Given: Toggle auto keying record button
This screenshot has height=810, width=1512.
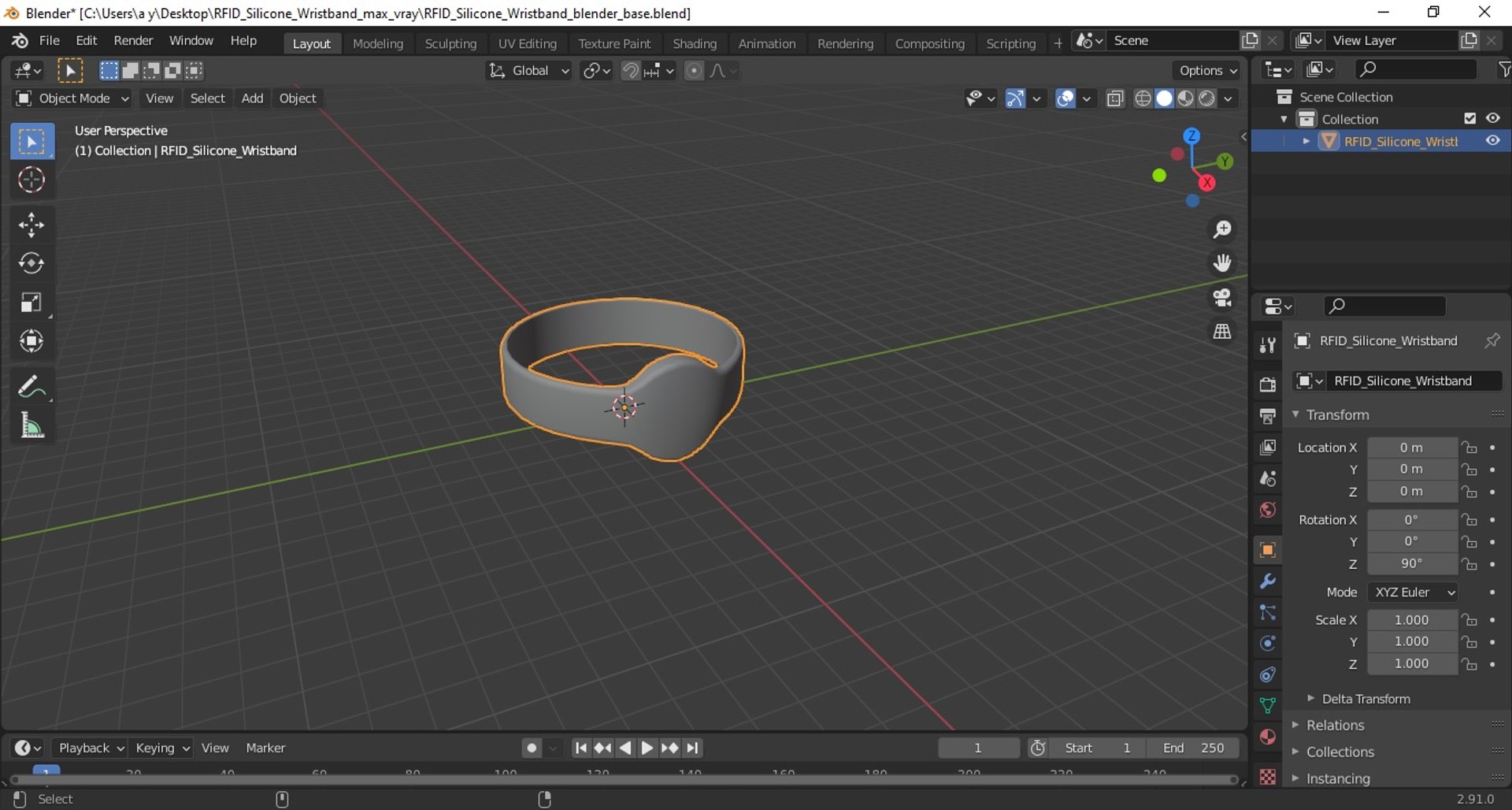Looking at the screenshot, I should tap(532, 748).
